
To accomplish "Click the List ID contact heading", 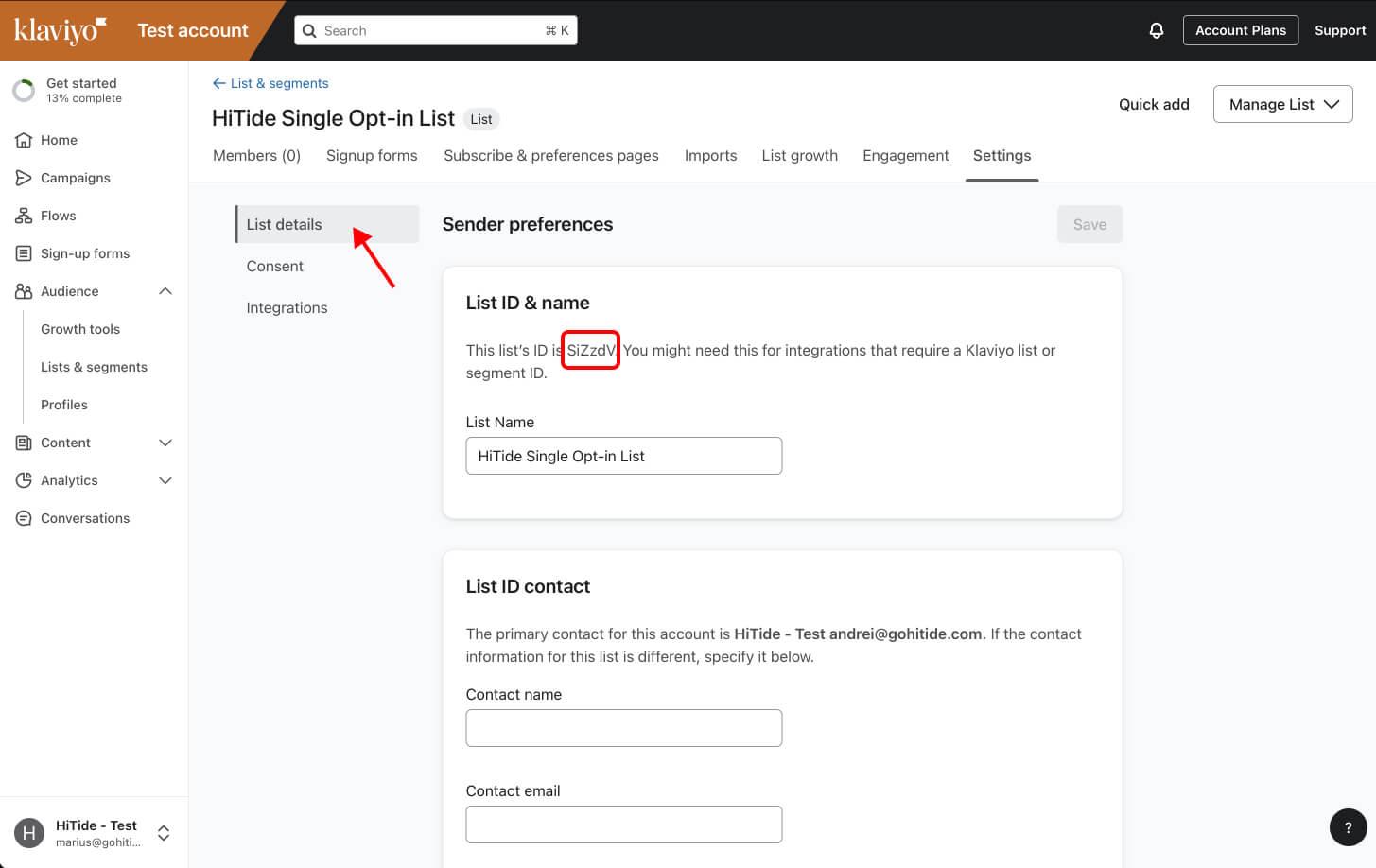I will tap(528, 586).
